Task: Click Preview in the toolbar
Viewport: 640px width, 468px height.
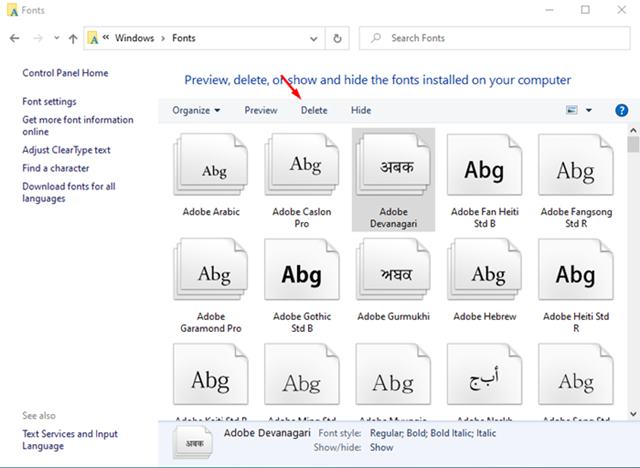Action: coord(261,110)
